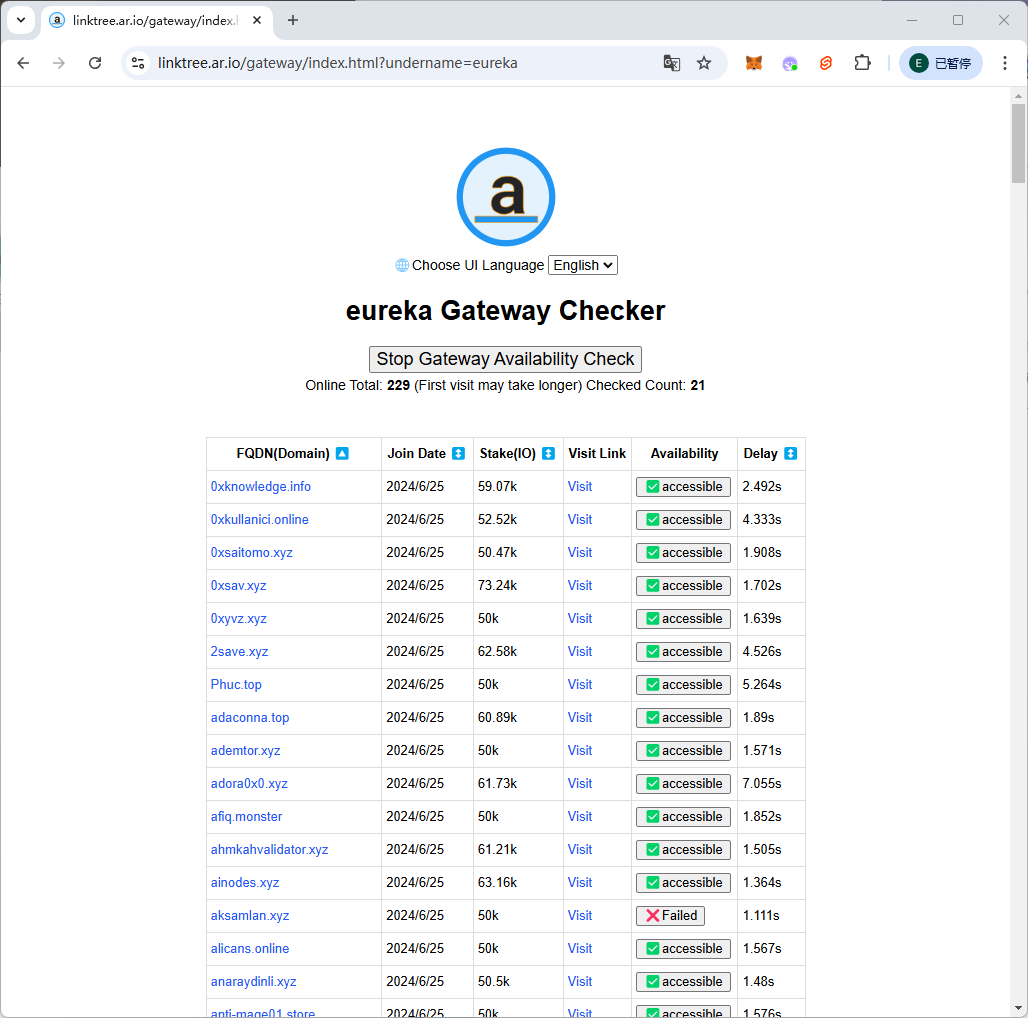Open the aksamlan.xyz domain link
This screenshot has height=1018, width=1028.
click(x=249, y=915)
